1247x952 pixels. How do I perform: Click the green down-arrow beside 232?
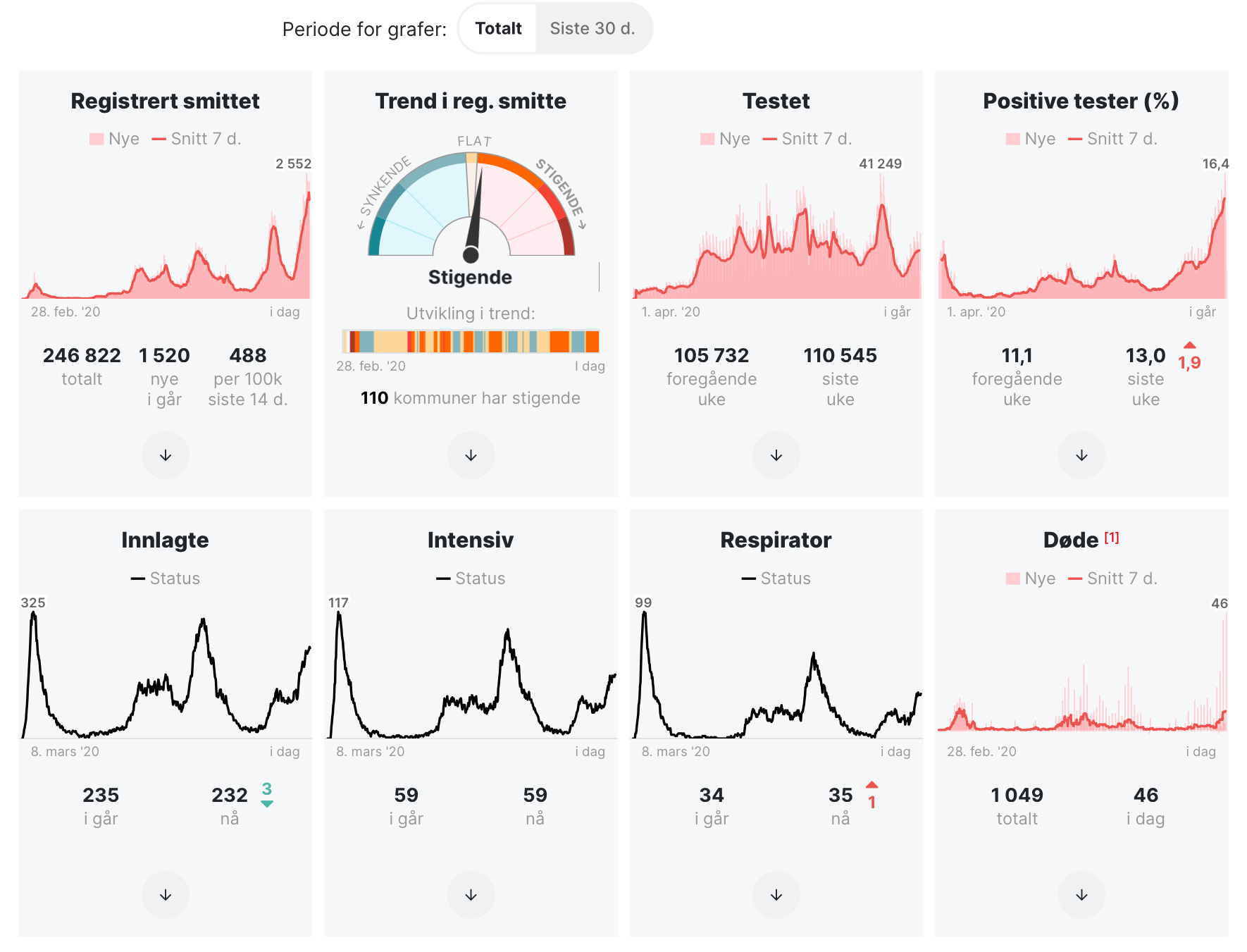click(267, 804)
